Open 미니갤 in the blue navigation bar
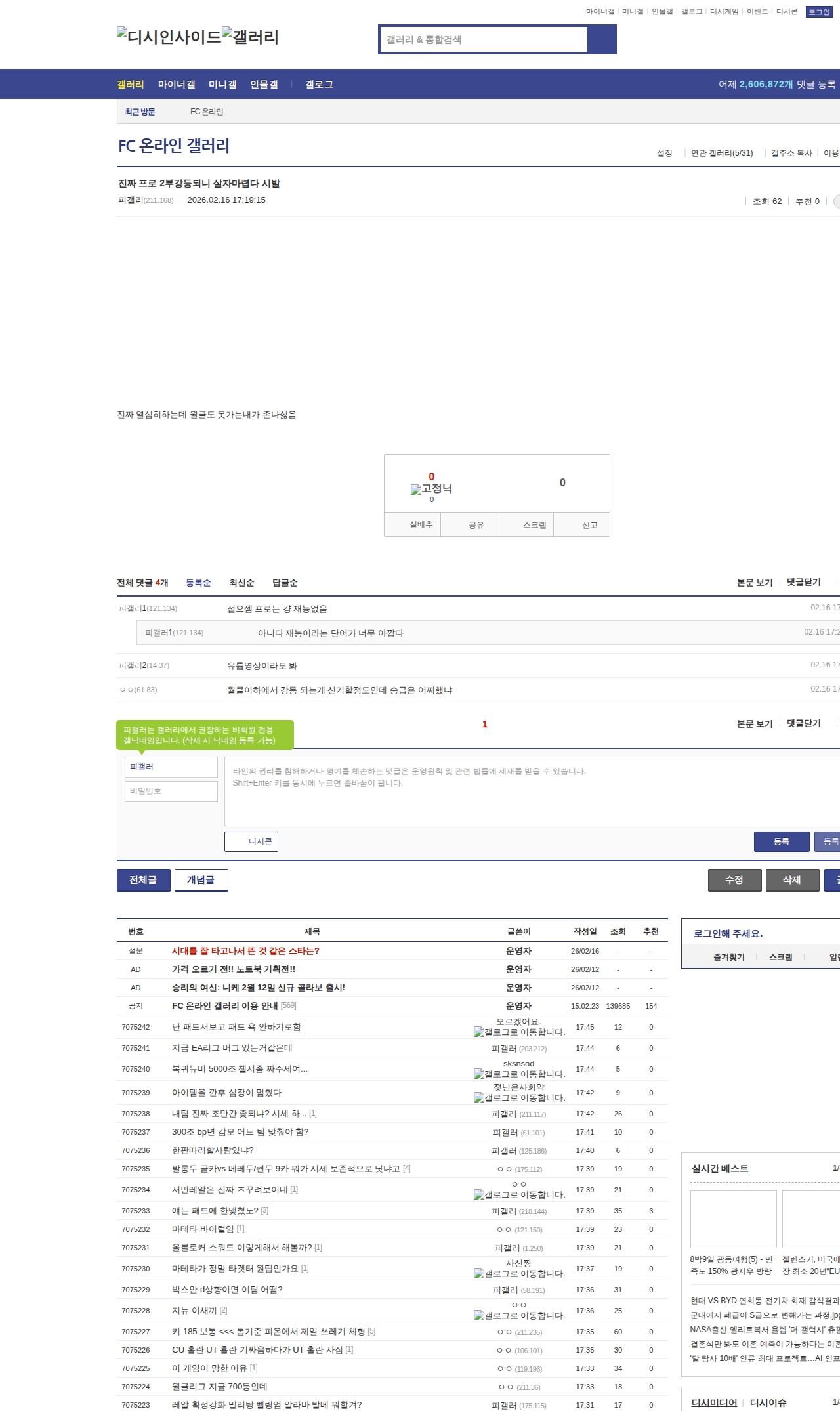Screen dimensions: 840x1411 tap(222, 85)
